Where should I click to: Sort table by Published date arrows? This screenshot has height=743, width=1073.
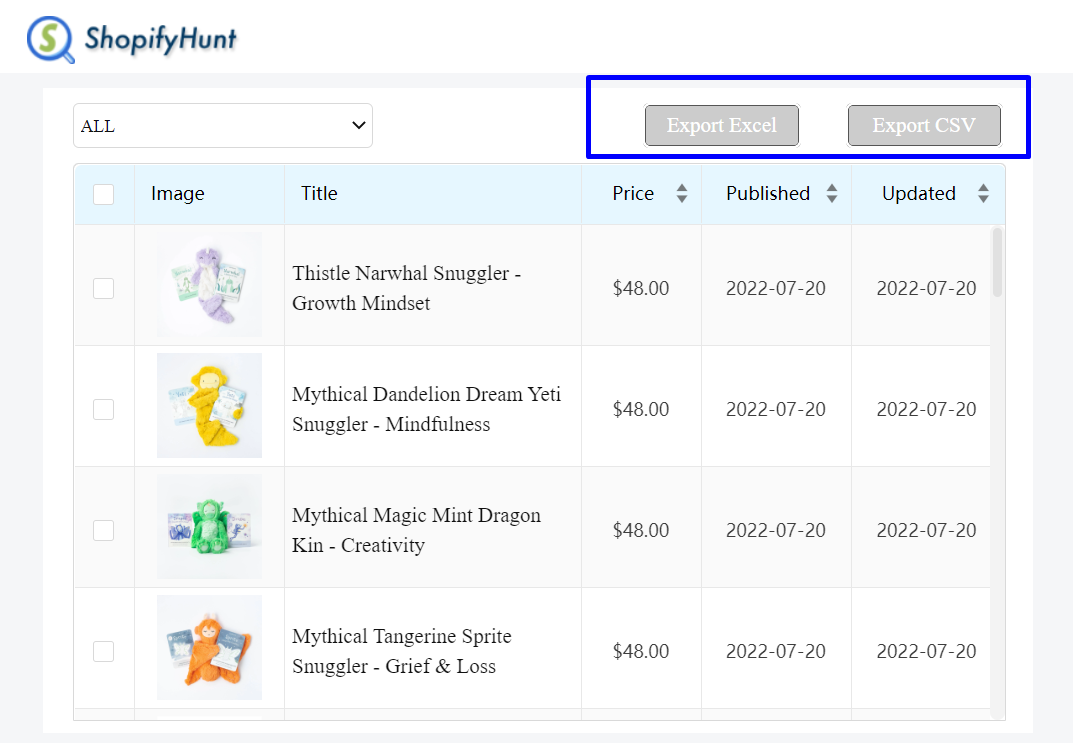tap(831, 194)
